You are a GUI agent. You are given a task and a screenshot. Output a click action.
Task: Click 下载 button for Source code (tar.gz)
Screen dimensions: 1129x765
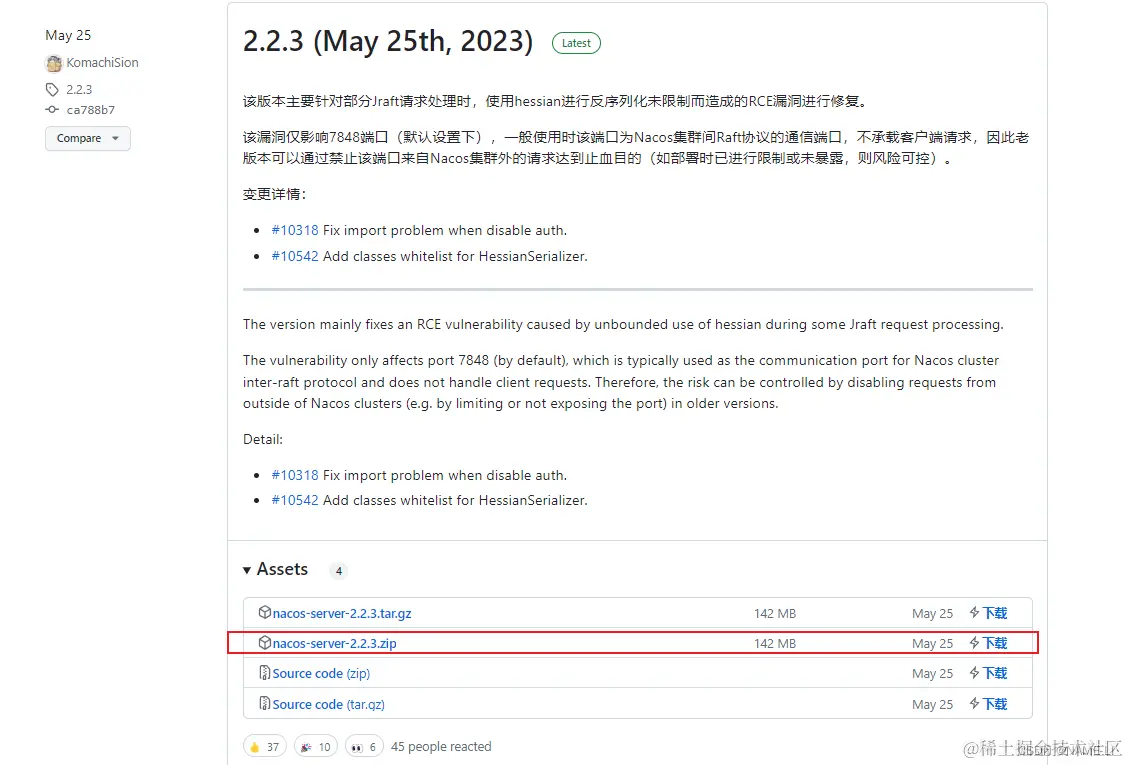pyautogui.click(x=995, y=704)
